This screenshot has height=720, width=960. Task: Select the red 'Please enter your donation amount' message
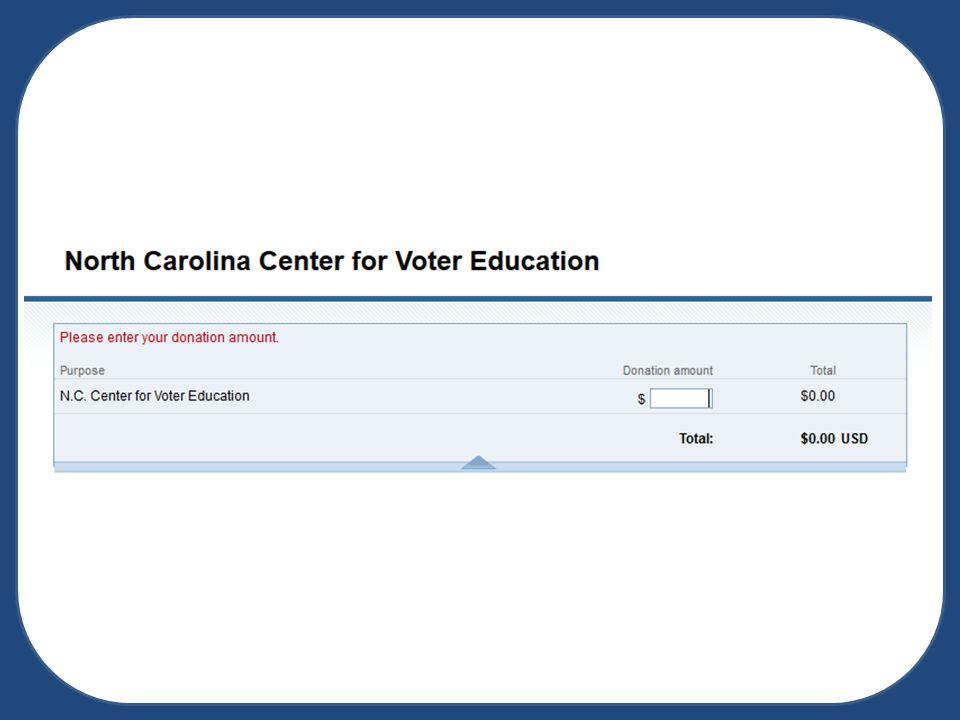point(169,337)
